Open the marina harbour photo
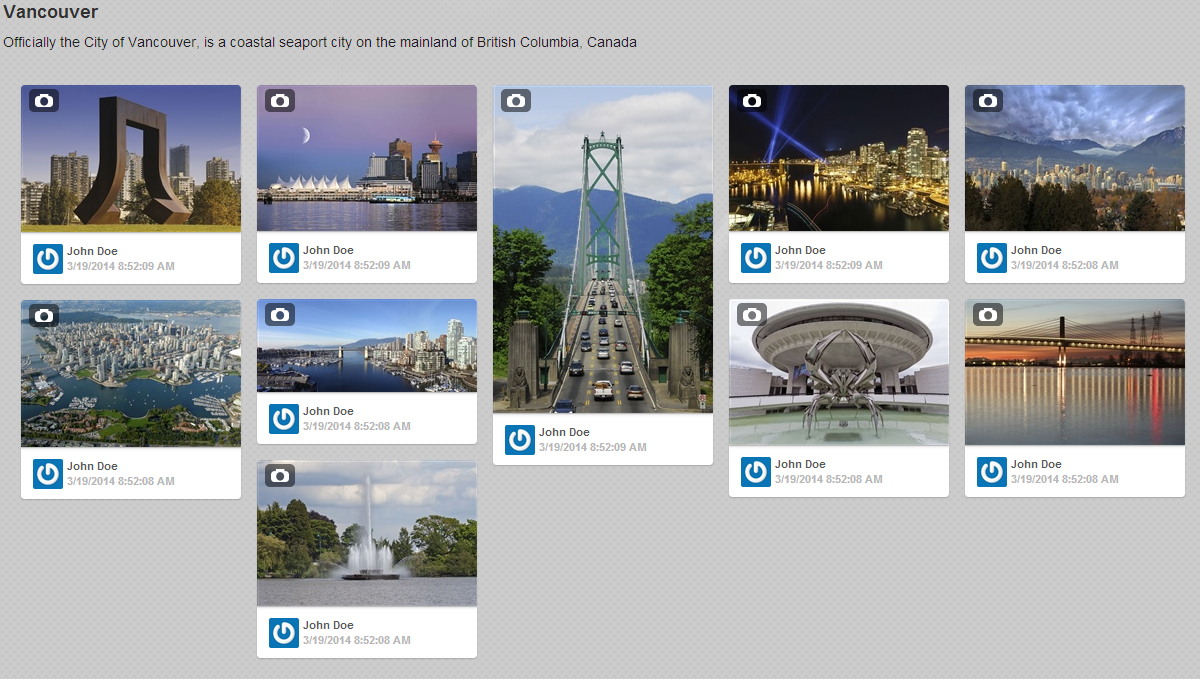 click(367, 345)
